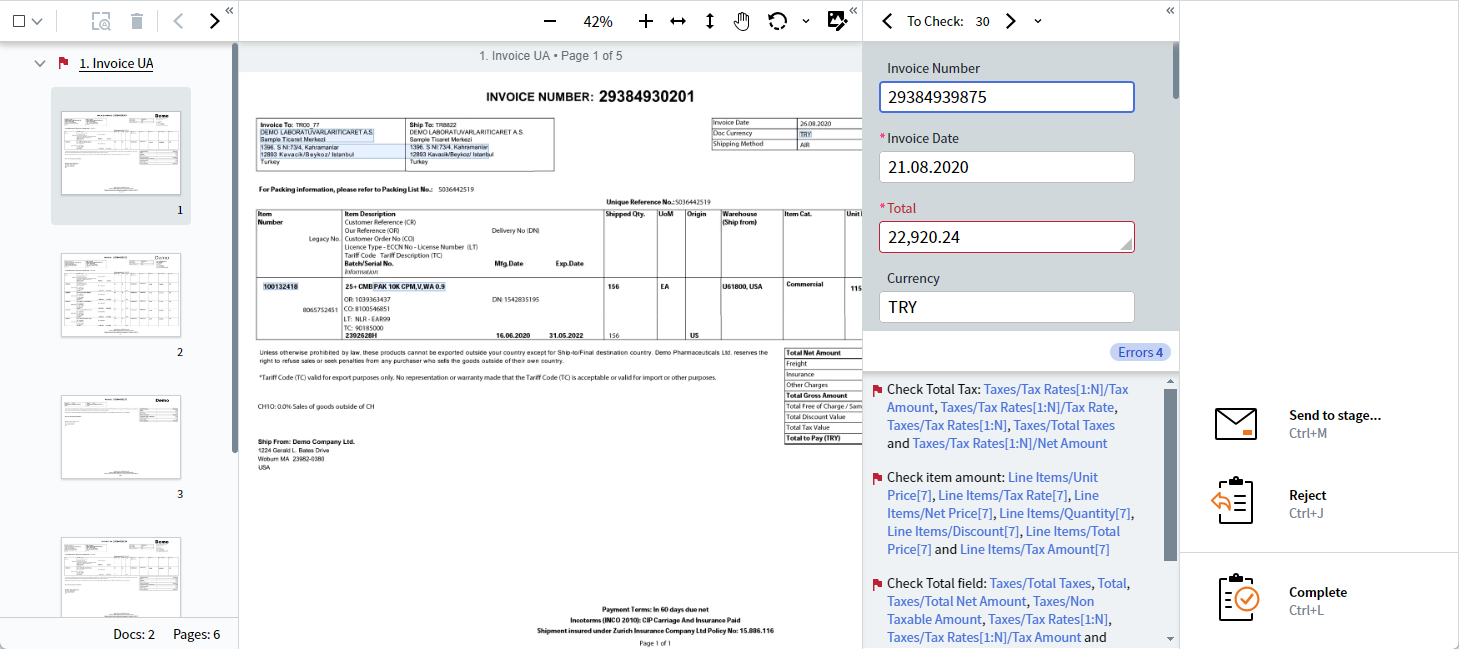The height and width of the screenshot is (649, 1459).
Task: Go to previous document in thumbnails toolbar
Action: coord(178,21)
